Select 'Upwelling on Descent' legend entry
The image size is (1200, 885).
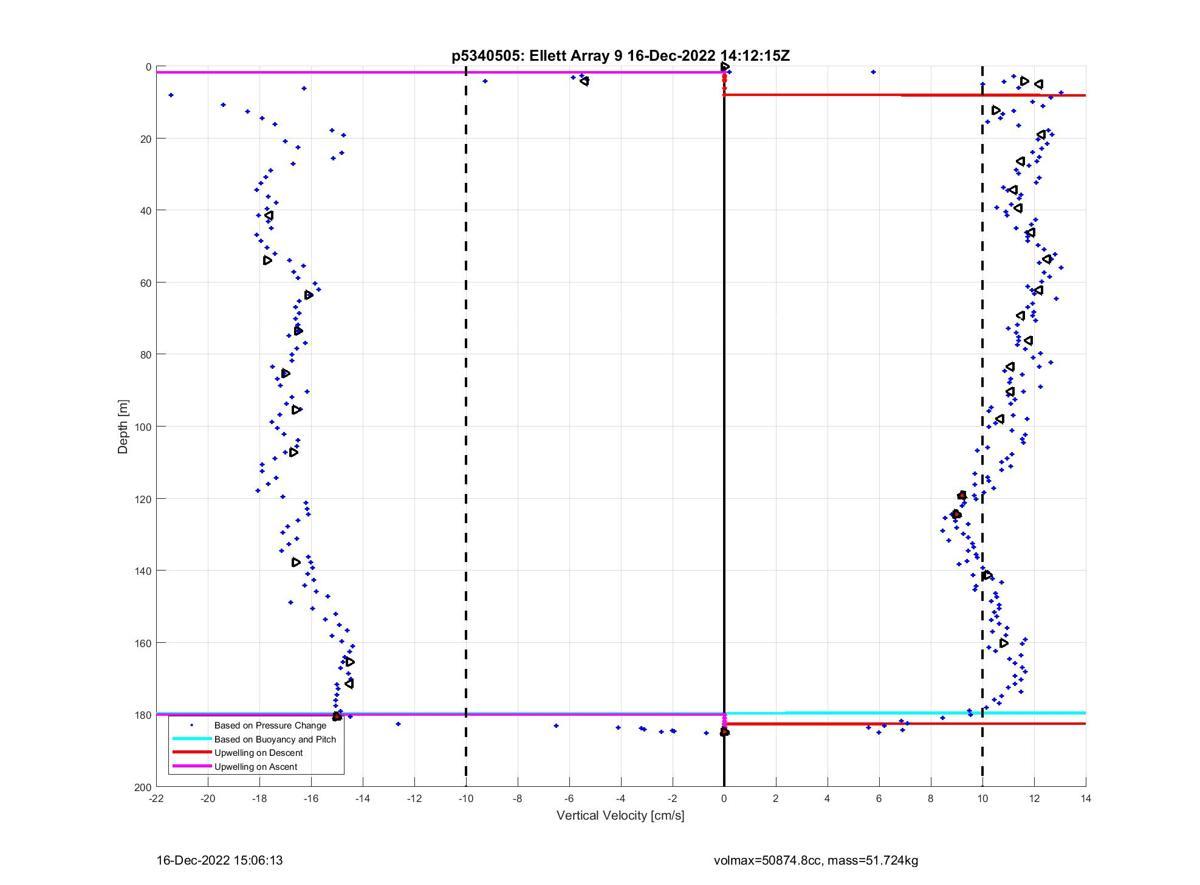click(260, 752)
